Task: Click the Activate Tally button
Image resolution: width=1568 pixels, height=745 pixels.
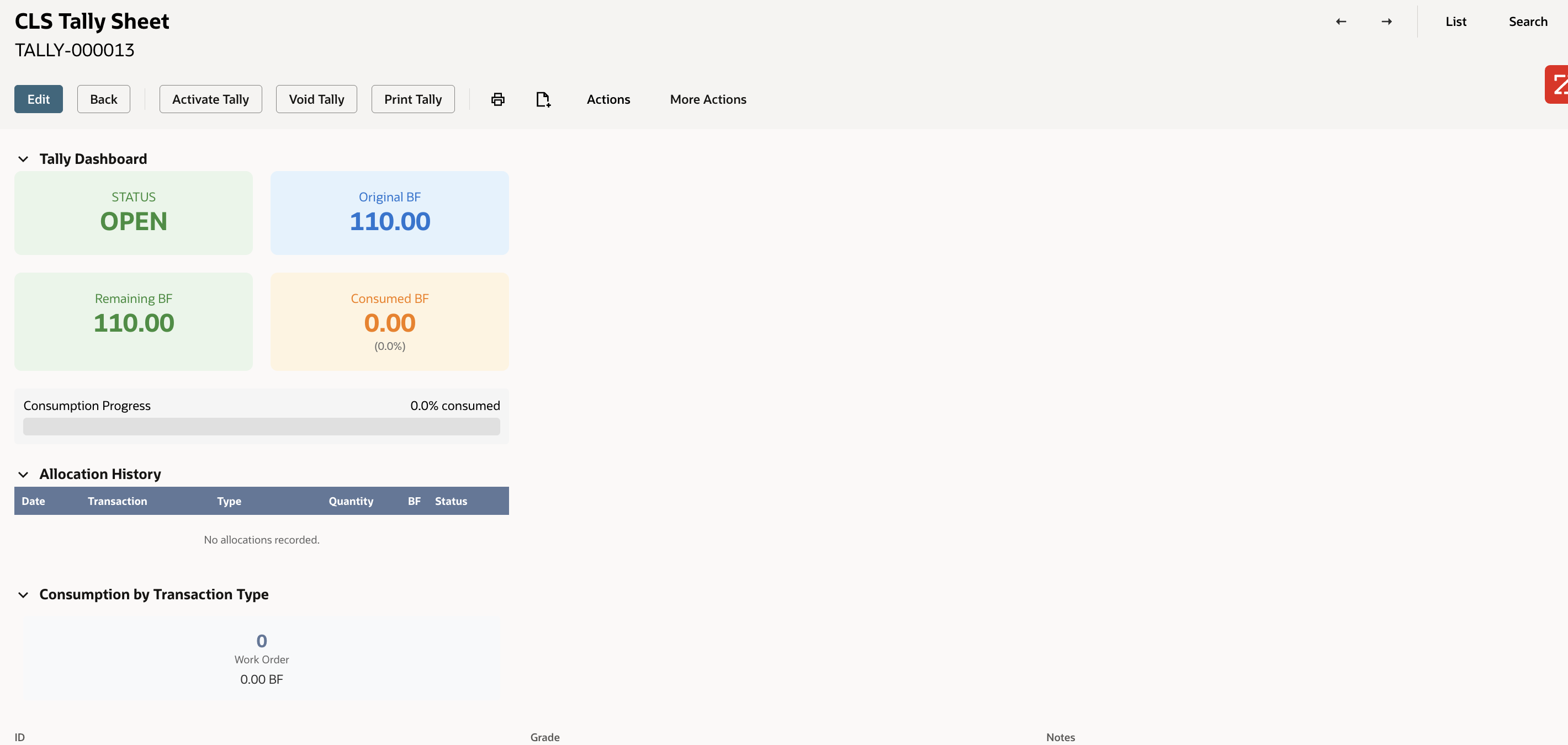Action: (x=210, y=99)
